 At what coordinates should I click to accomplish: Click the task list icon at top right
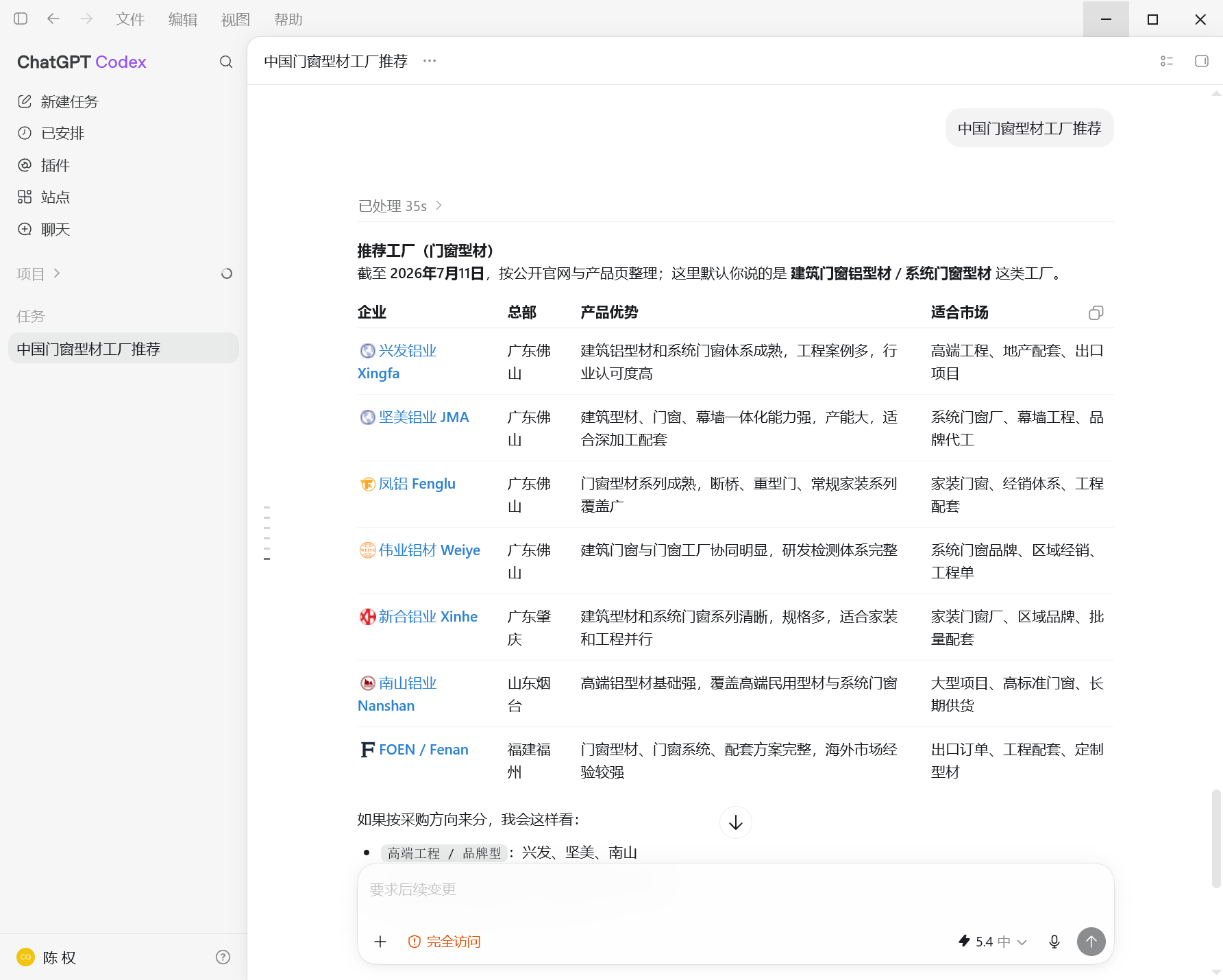1167,61
